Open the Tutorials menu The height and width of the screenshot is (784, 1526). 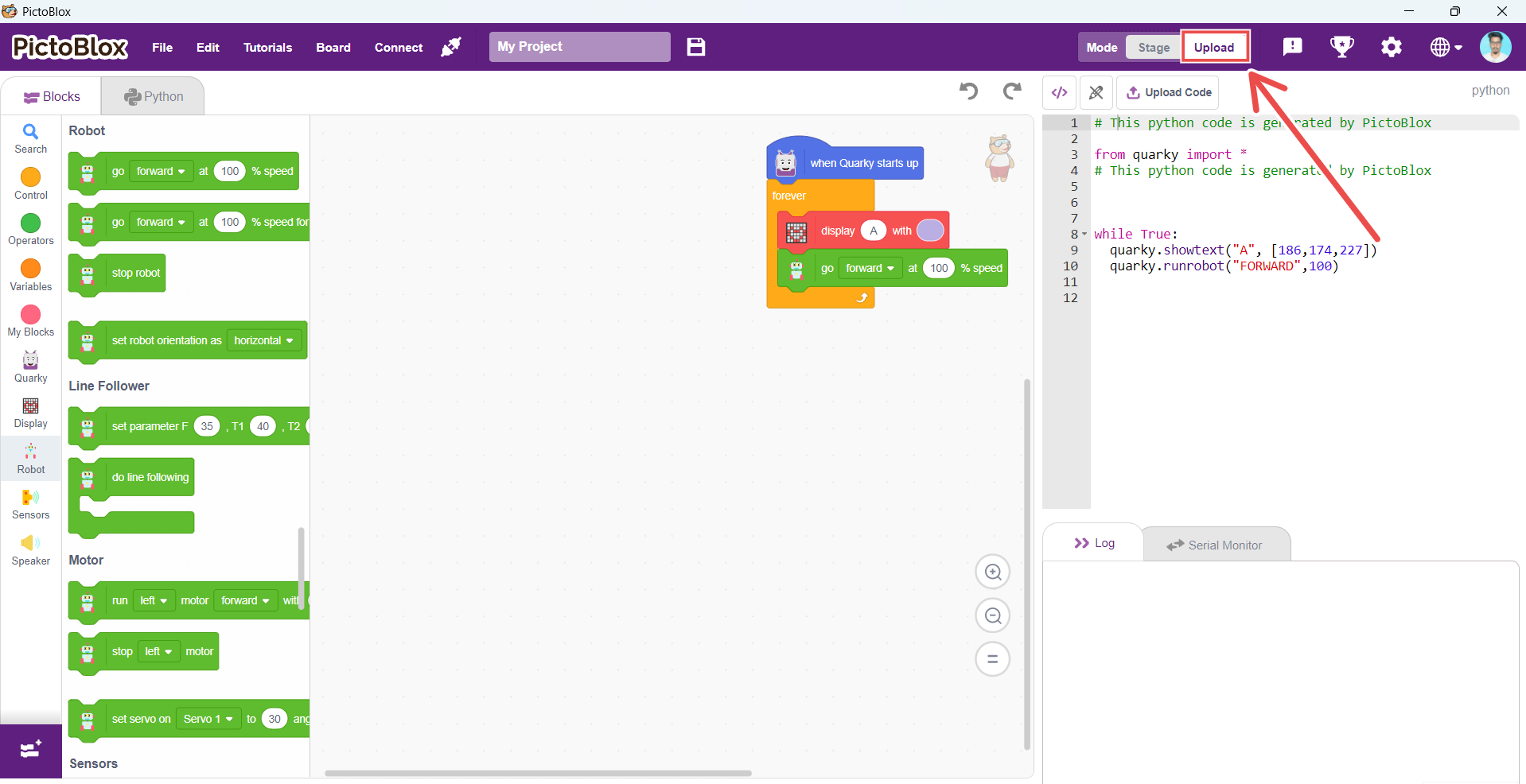pyautogui.click(x=267, y=48)
